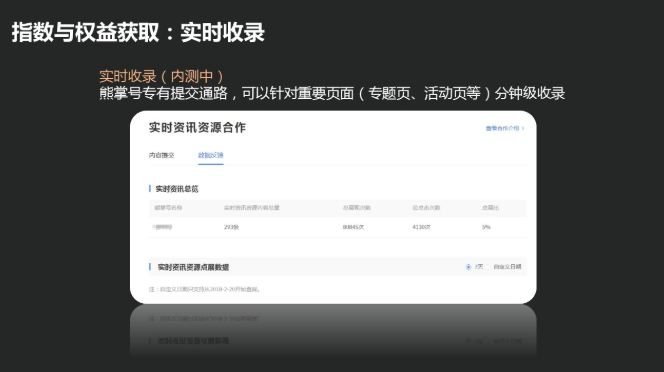The width and height of the screenshot is (664, 372).
Task: Click the 总展现次数 column header
Action: (357, 208)
